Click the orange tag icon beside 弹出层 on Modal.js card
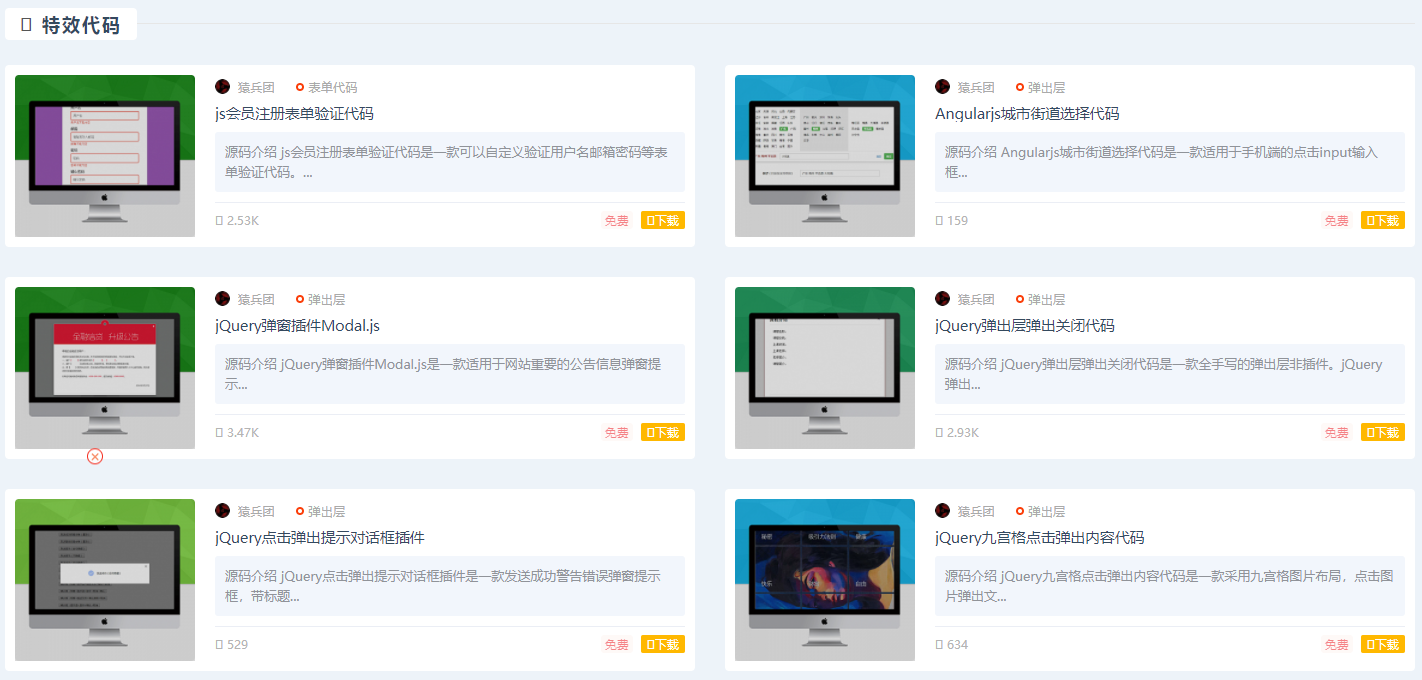Screen dimensions: 1422x680 [x=300, y=299]
